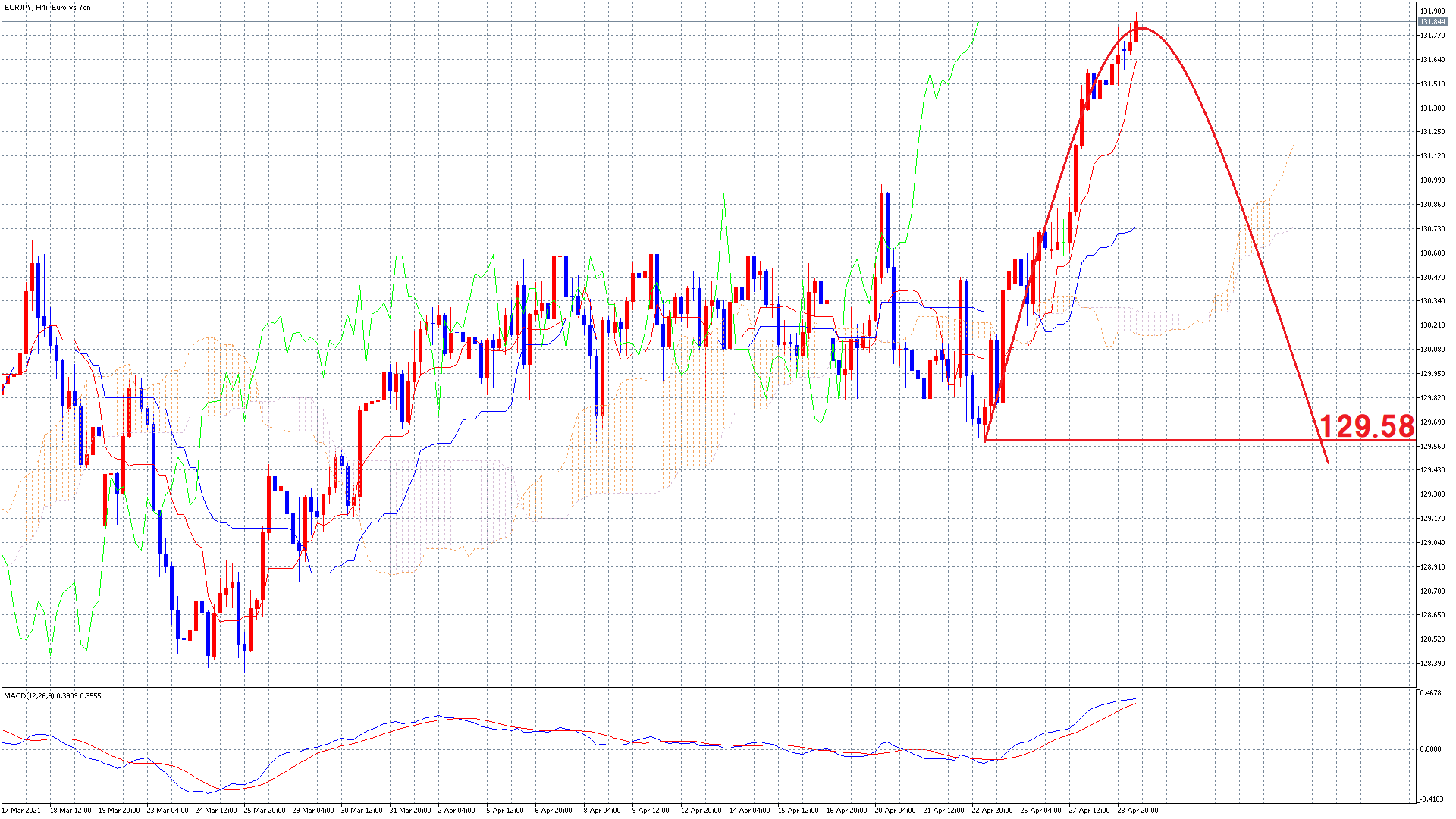This screenshot has height=819, width=1456.
Task: Click the 9 Apr 12:00 time axis label
Action: point(651,810)
